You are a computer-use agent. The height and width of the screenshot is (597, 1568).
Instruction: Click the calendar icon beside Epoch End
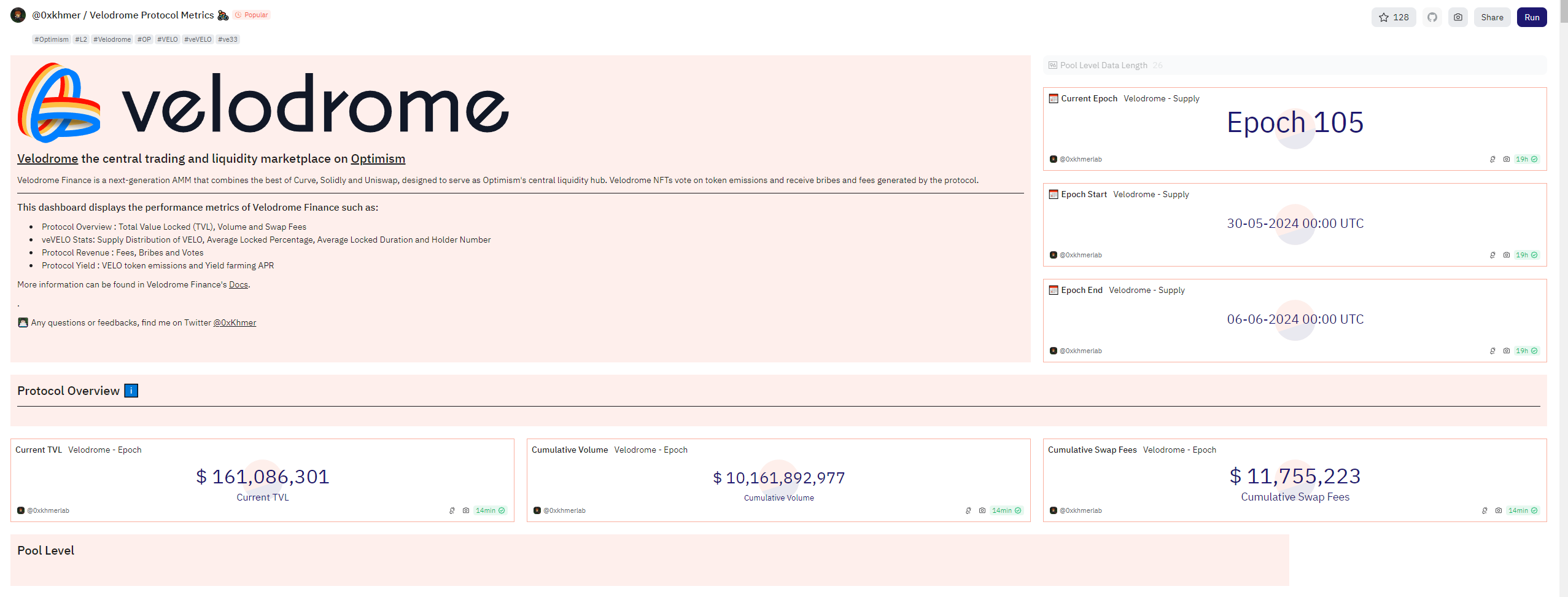tap(1054, 290)
